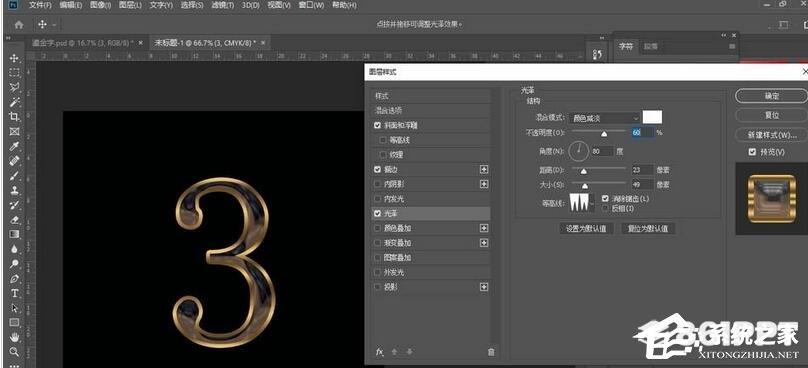Add another 内阴影 effect with plus icon

coord(483,183)
